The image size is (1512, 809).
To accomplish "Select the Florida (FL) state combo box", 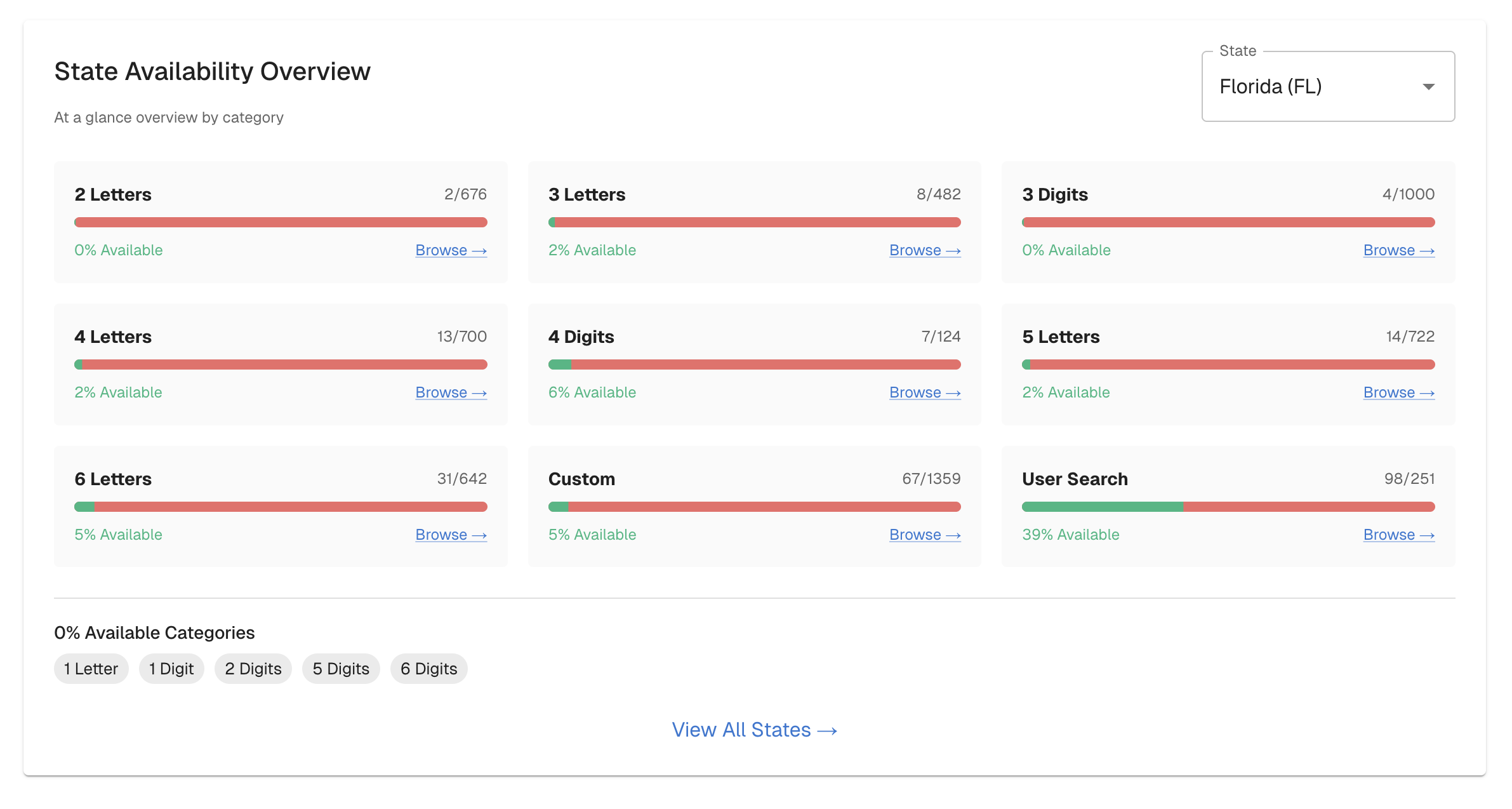I will pos(1308,87).
